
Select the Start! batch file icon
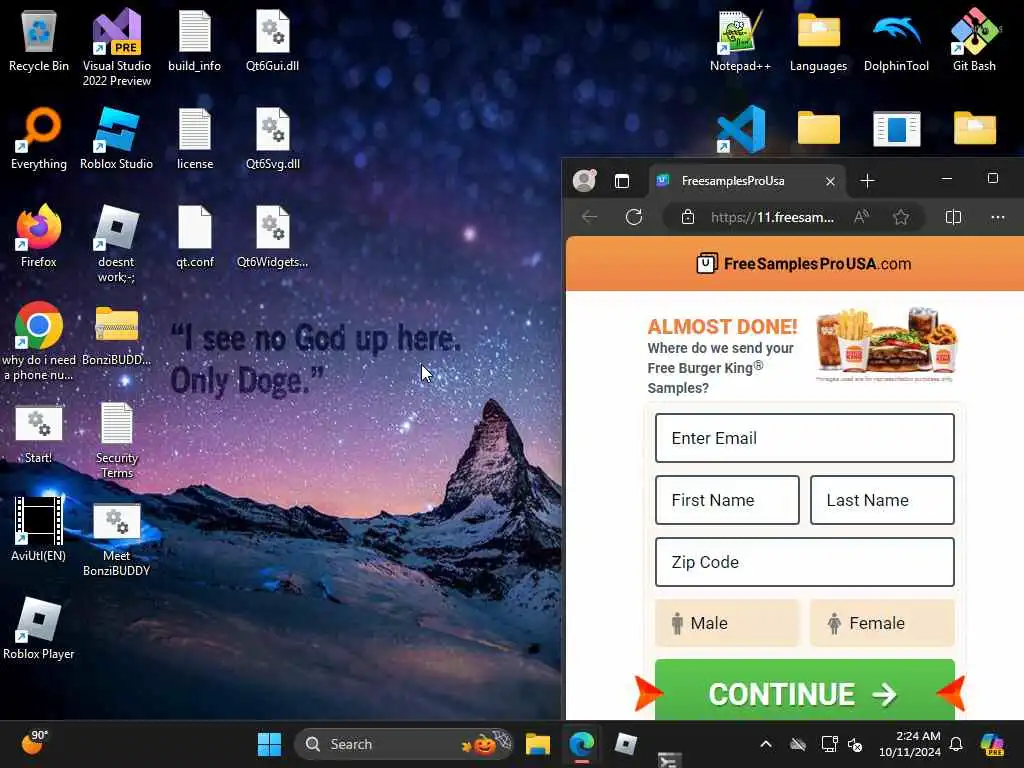click(x=39, y=432)
